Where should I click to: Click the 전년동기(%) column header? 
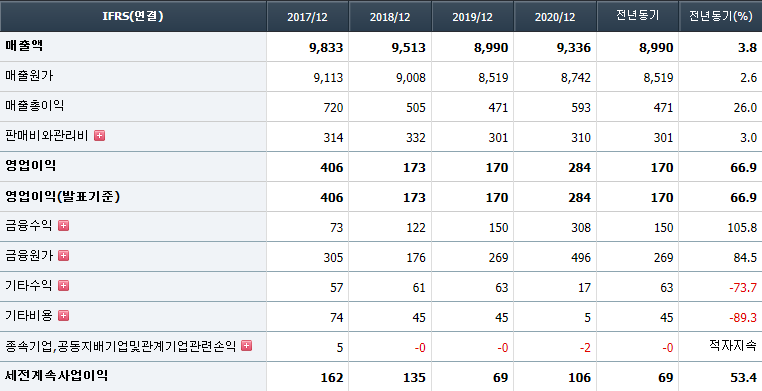tap(721, 16)
